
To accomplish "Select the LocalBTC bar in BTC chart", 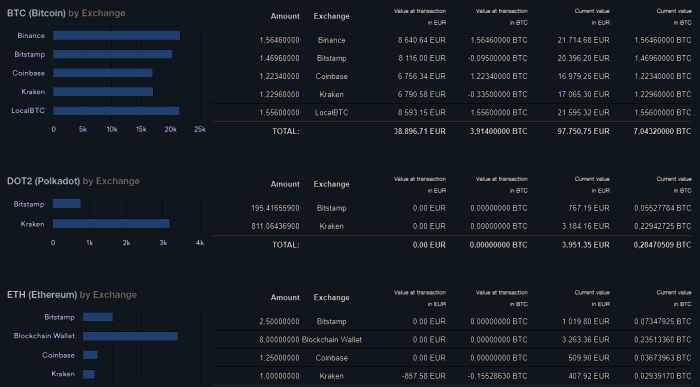I will (116, 111).
